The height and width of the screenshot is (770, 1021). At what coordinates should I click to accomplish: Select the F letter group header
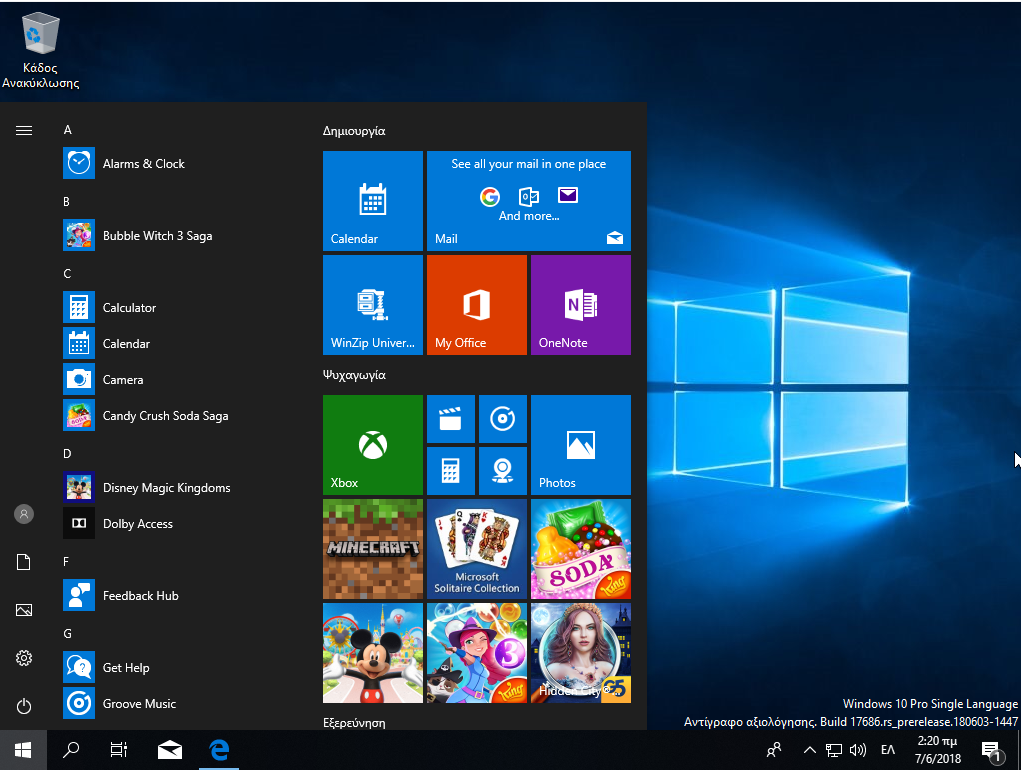(66, 562)
